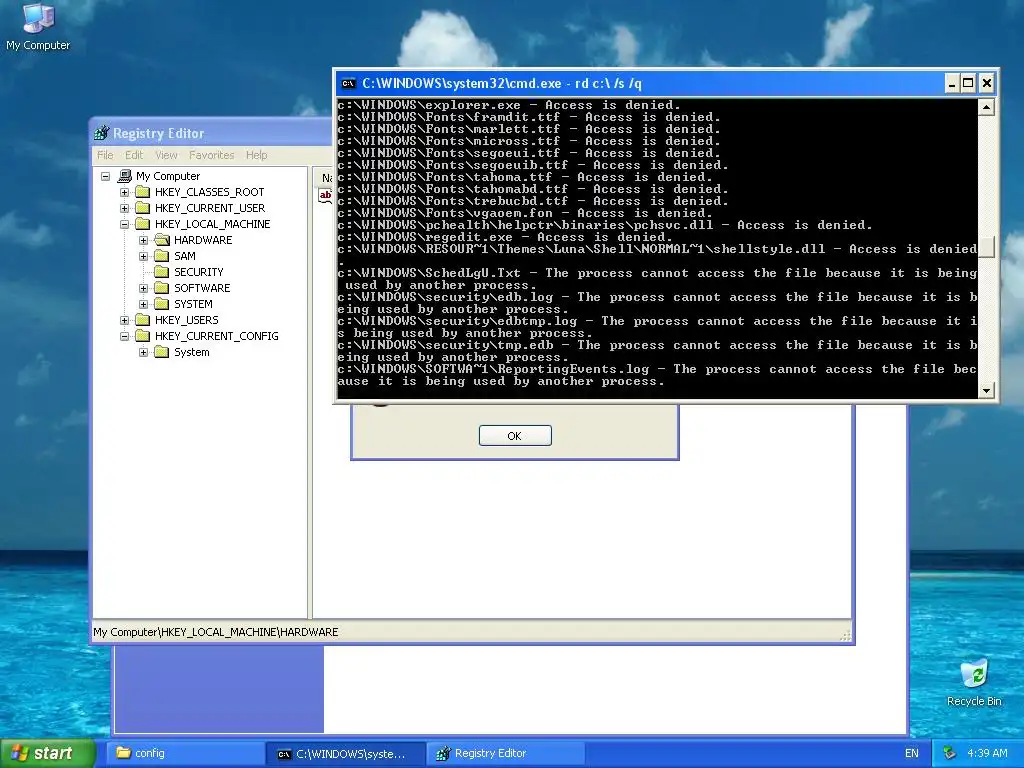Open the My Computer desktop icon
The height and width of the screenshot is (768, 1024).
click(x=38, y=26)
